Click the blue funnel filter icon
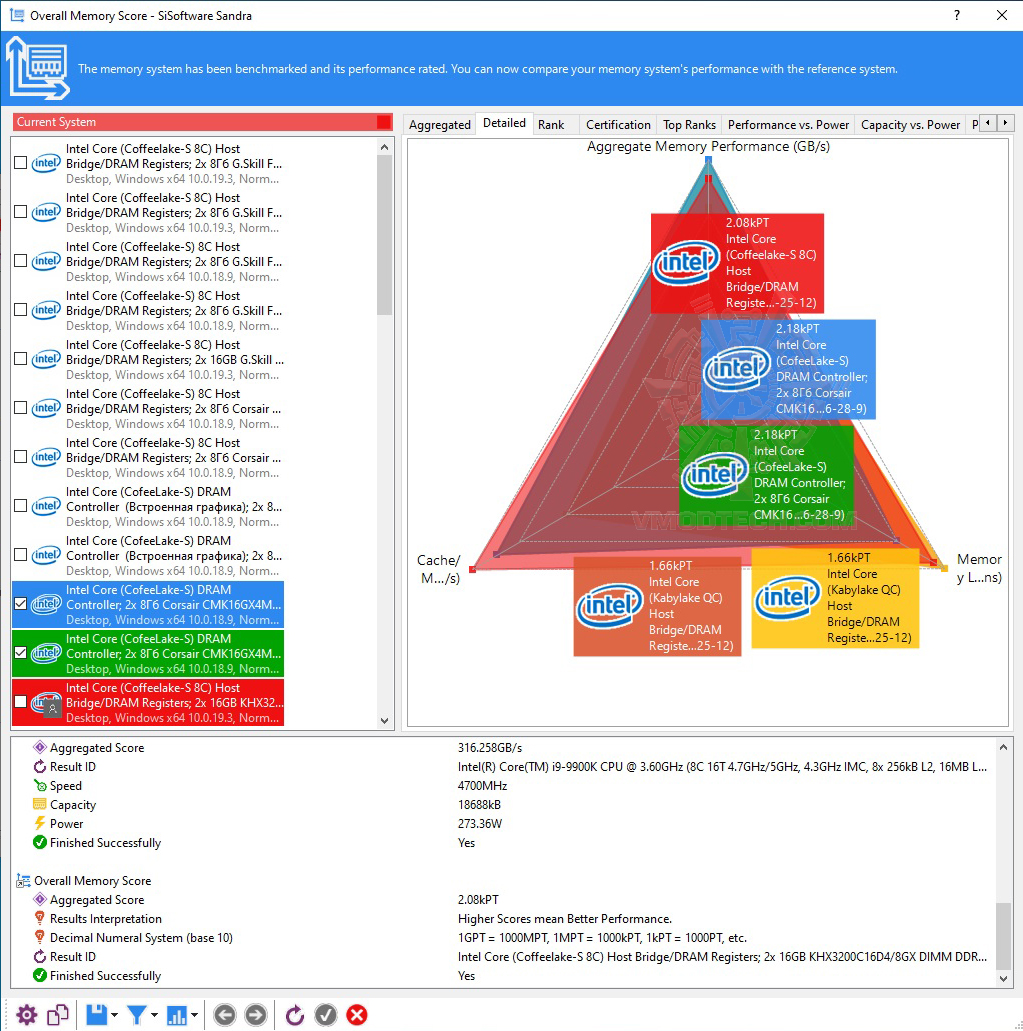Viewport: 1023px width, 1031px height. click(x=137, y=1015)
